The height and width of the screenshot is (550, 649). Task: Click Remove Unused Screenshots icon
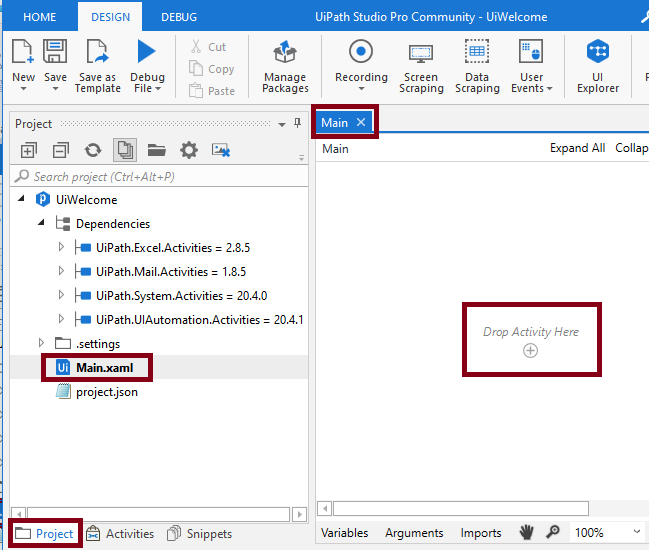(x=221, y=150)
